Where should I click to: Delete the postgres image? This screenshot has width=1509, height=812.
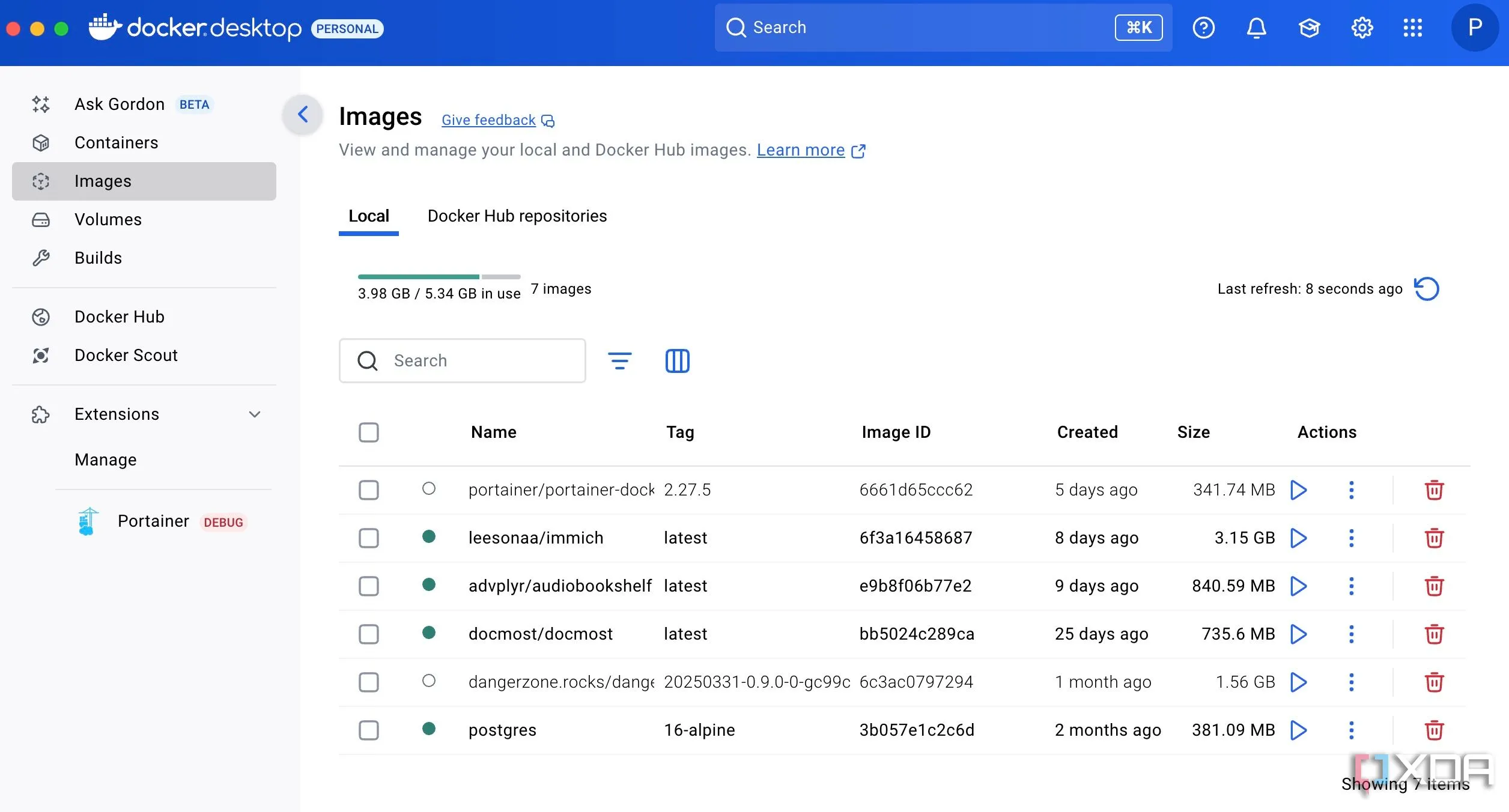pyautogui.click(x=1434, y=730)
